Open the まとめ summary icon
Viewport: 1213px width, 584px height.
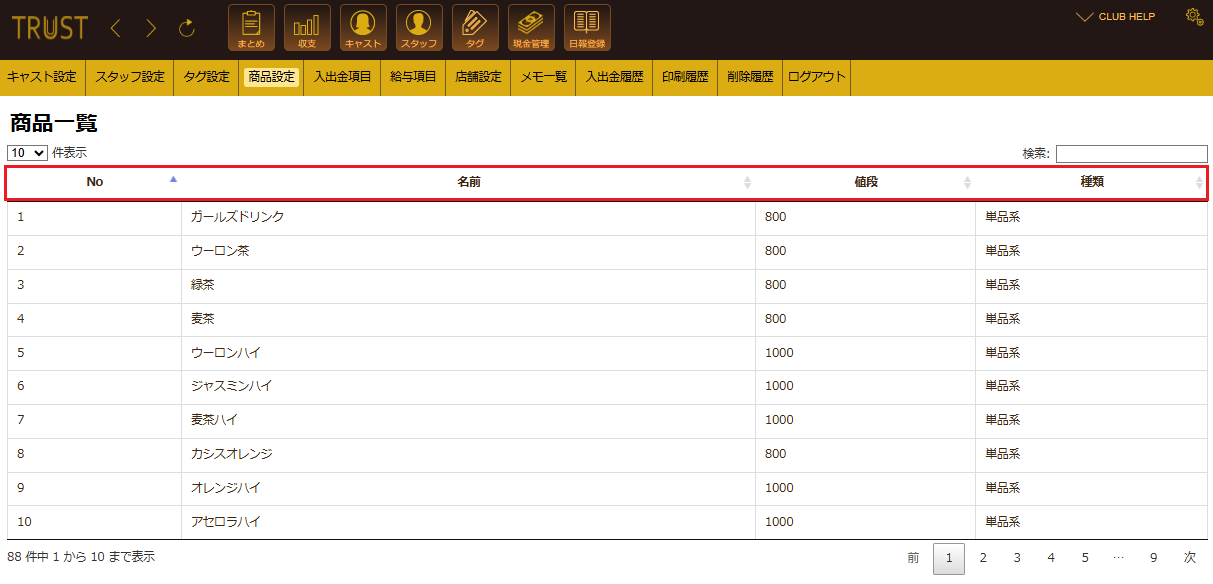coord(251,28)
